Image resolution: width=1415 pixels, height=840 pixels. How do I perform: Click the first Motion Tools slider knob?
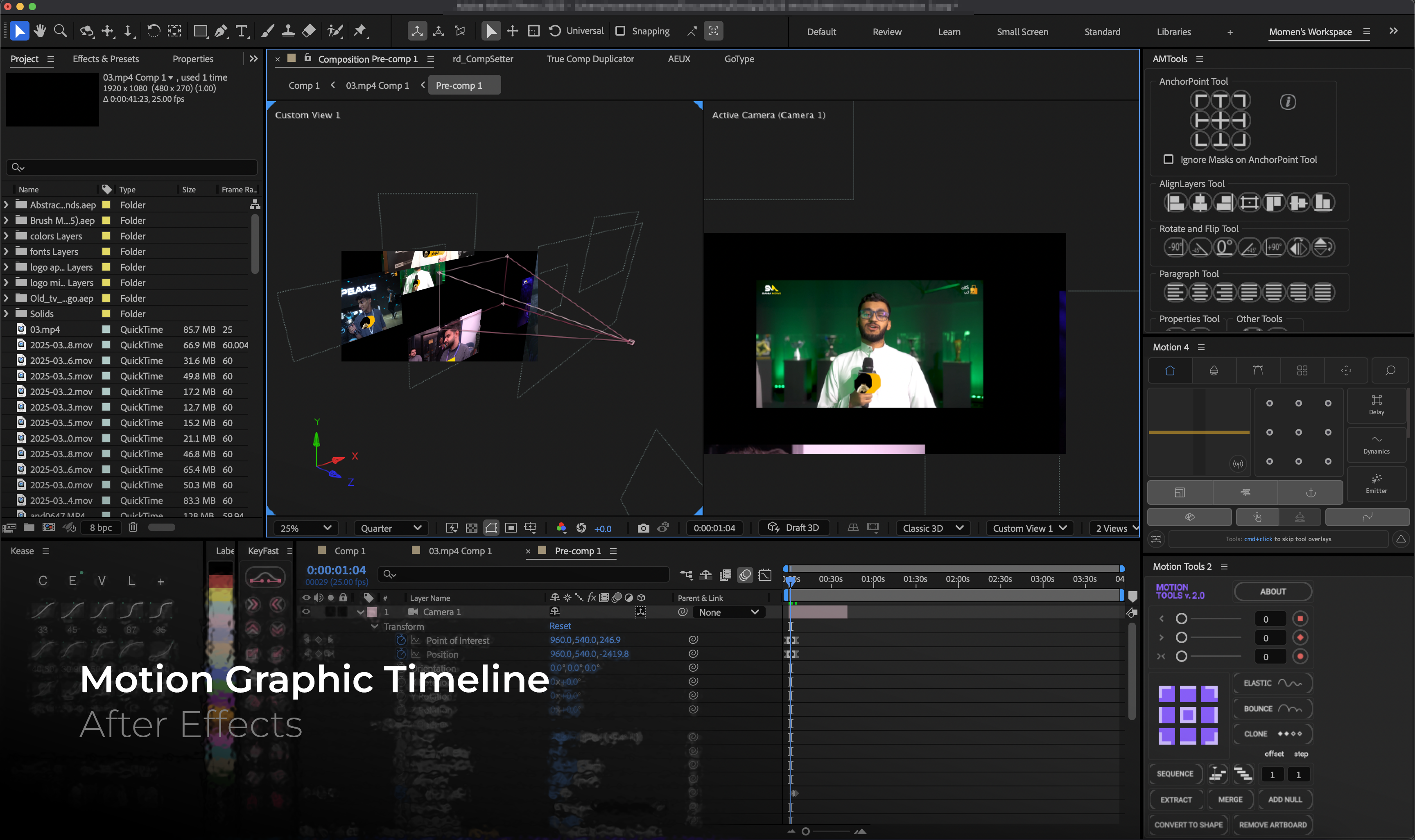click(1181, 619)
